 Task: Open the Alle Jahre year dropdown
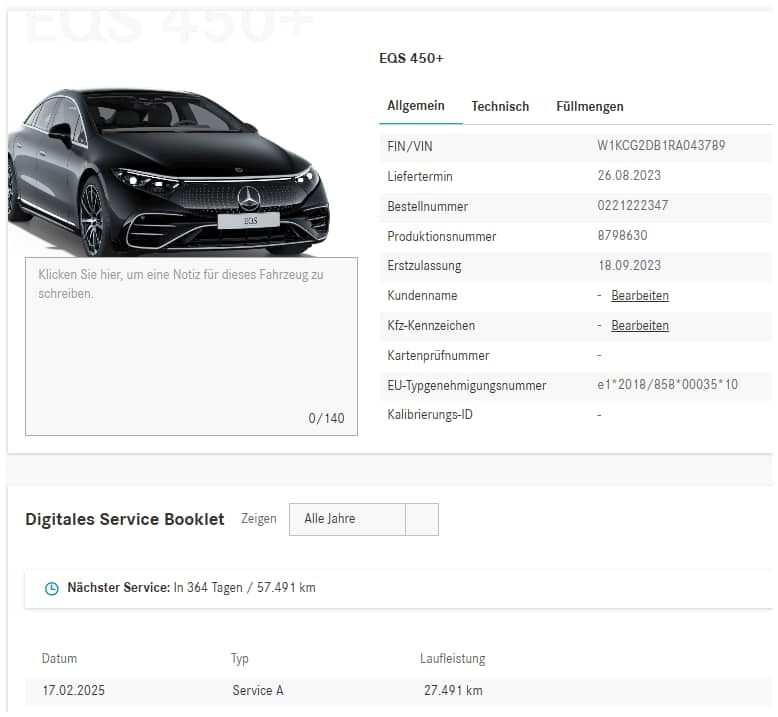tap(364, 519)
